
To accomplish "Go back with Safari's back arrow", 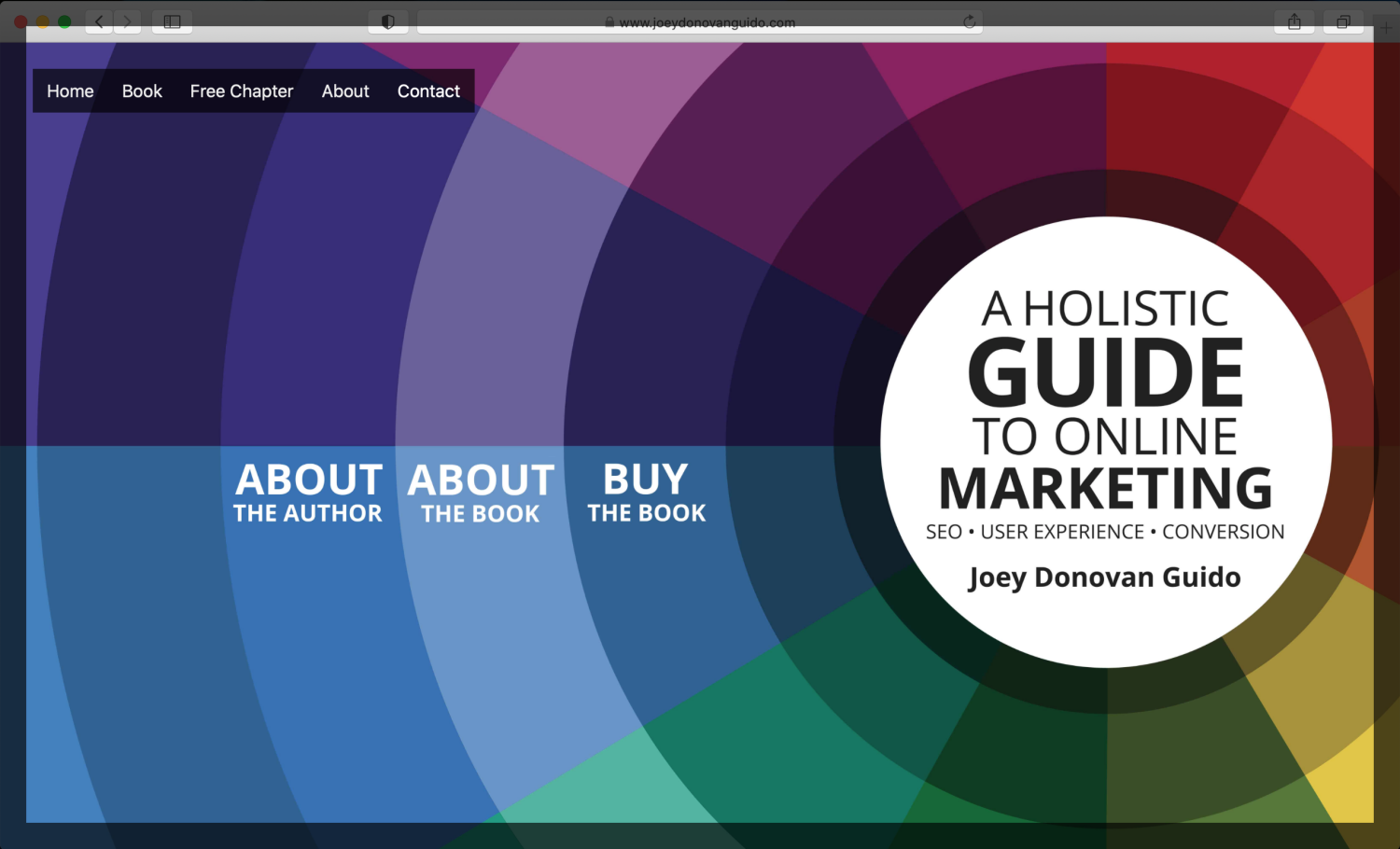I will pos(99,21).
